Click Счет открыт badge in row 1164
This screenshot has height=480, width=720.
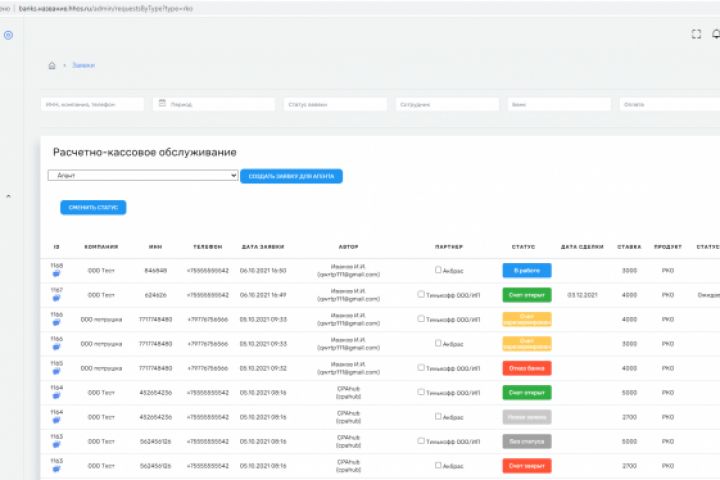(527, 393)
